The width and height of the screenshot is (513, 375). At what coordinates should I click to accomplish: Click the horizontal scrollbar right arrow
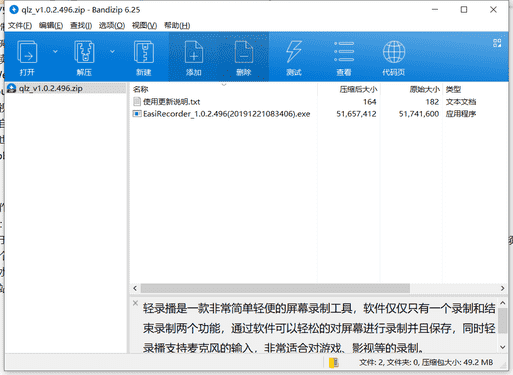[502, 288]
